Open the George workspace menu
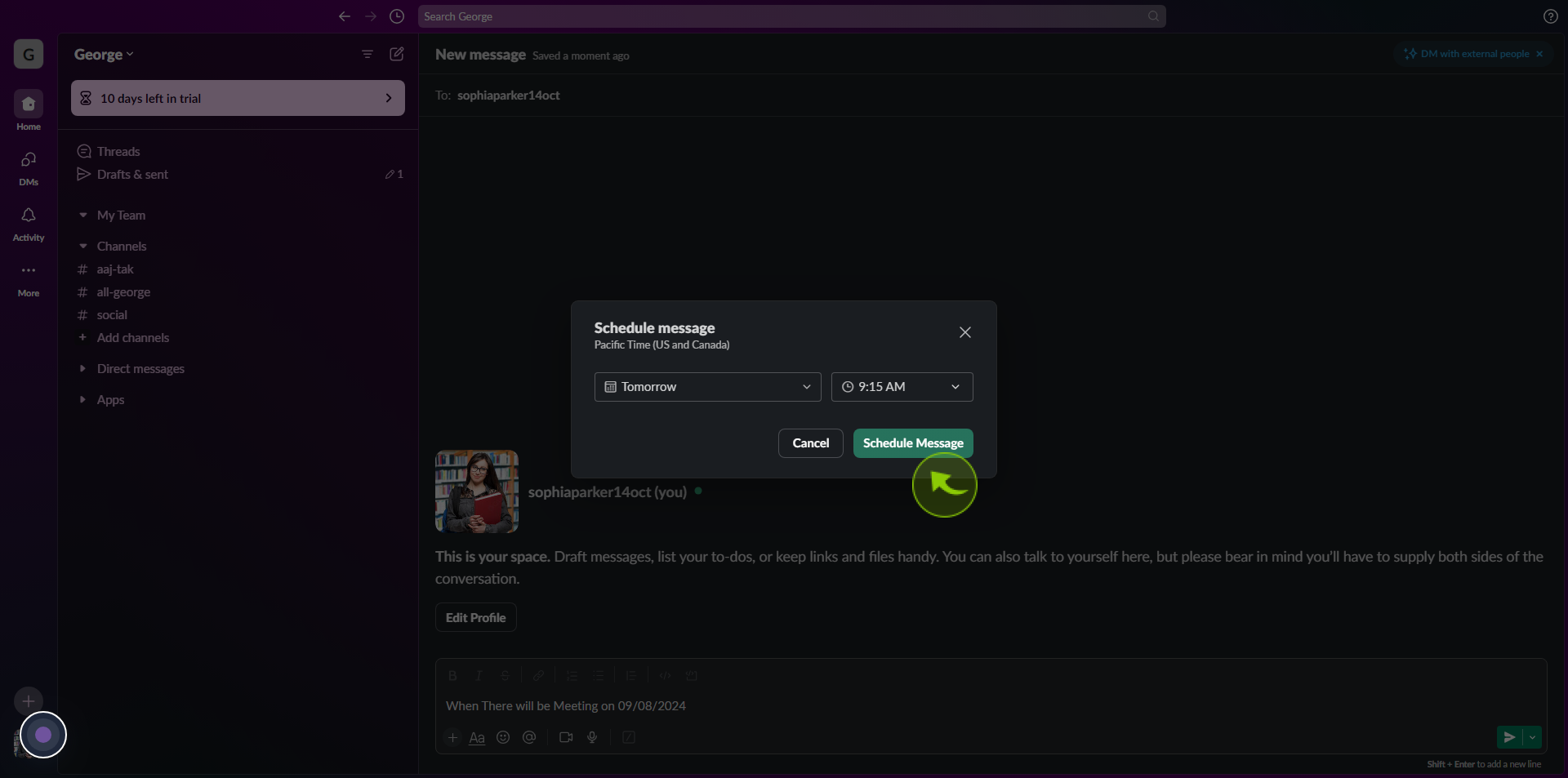 [104, 55]
